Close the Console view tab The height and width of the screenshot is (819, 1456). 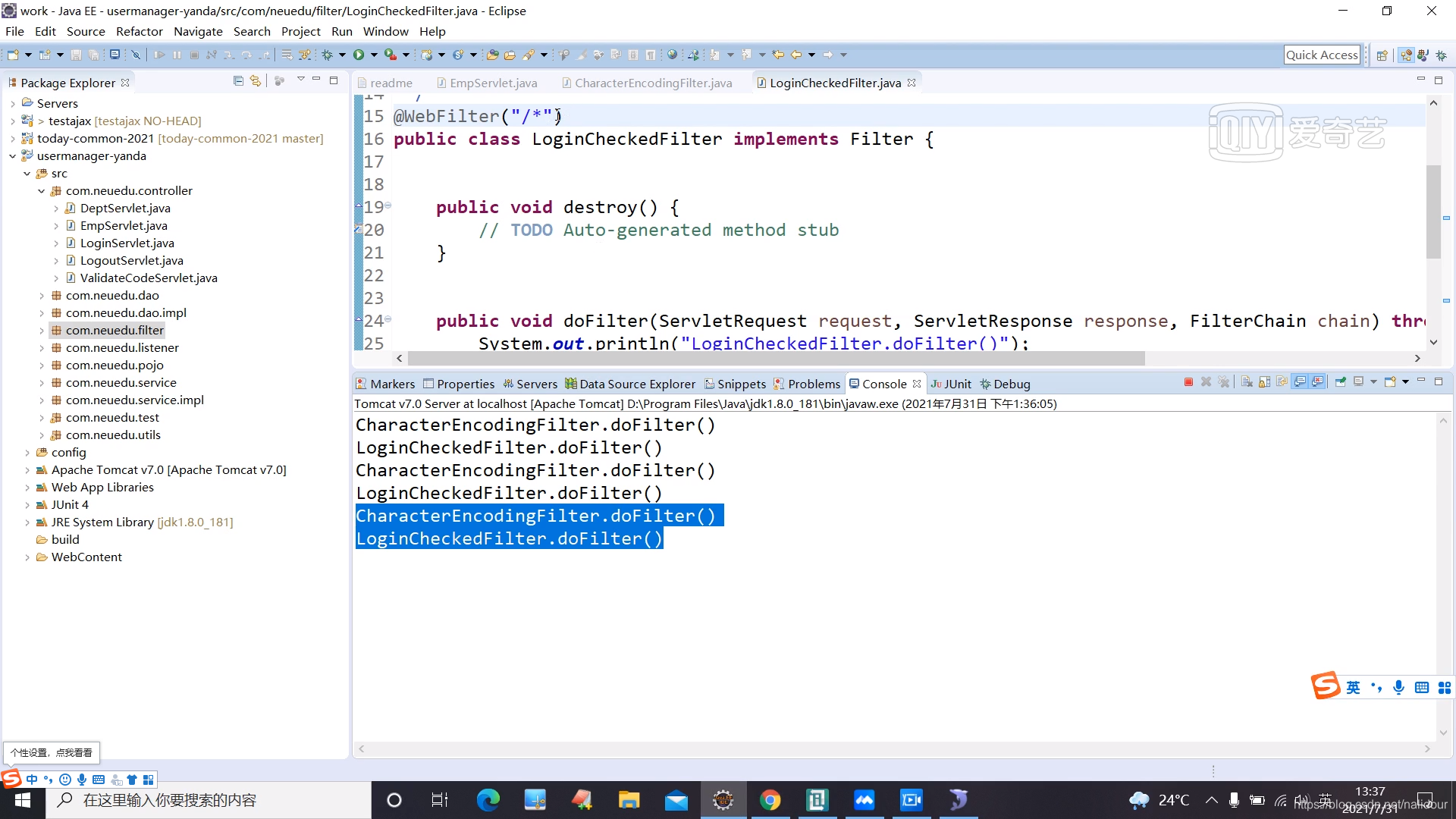tap(917, 384)
